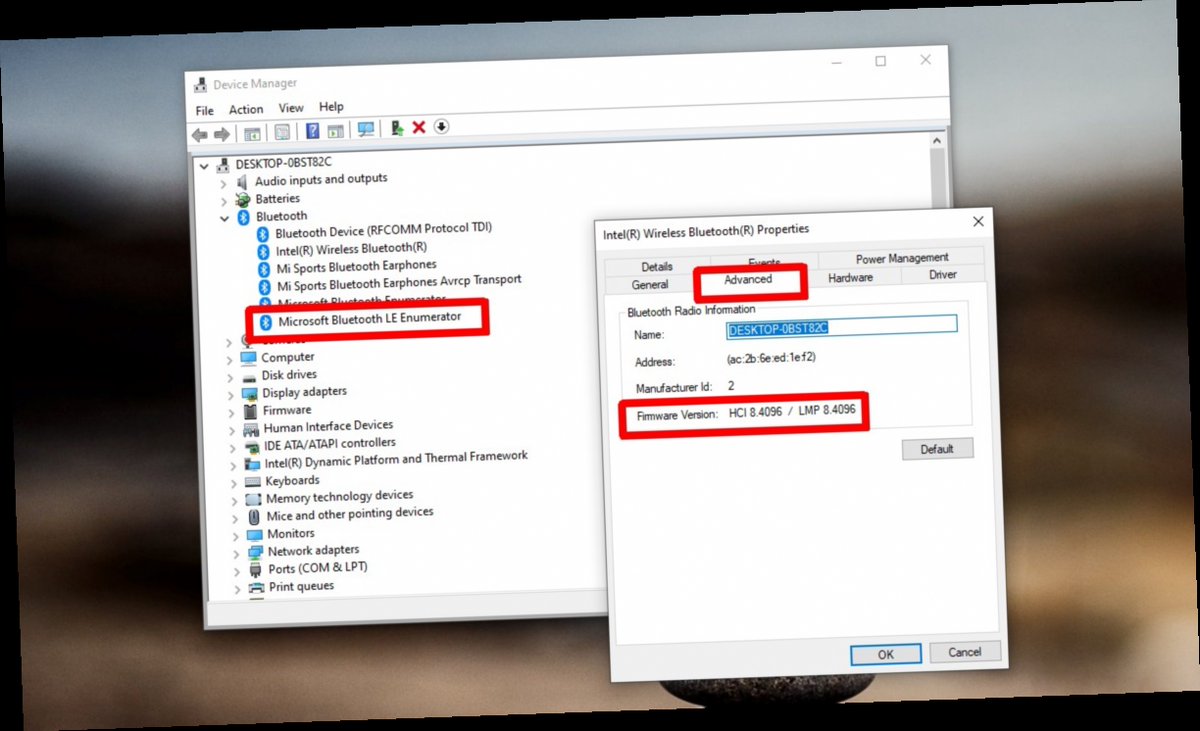Select the Mi Sports Bluetooth Earphones entry
This screenshot has width=1200, height=731.
(355, 265)
